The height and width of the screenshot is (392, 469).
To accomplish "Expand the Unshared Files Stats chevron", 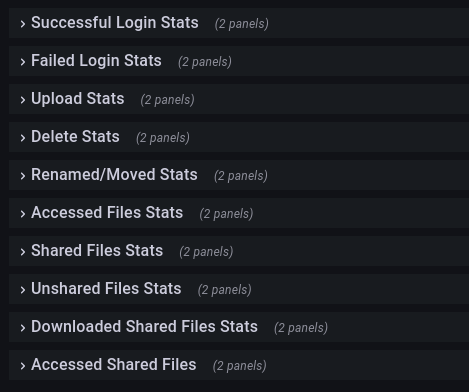I will [23, 290].
